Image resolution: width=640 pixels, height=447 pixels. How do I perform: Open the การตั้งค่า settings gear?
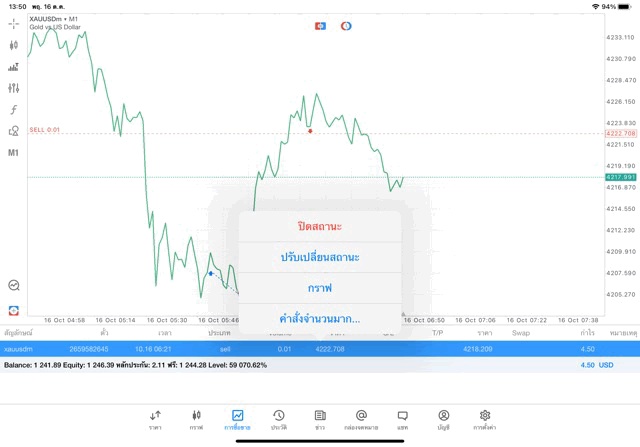[485, 418]
